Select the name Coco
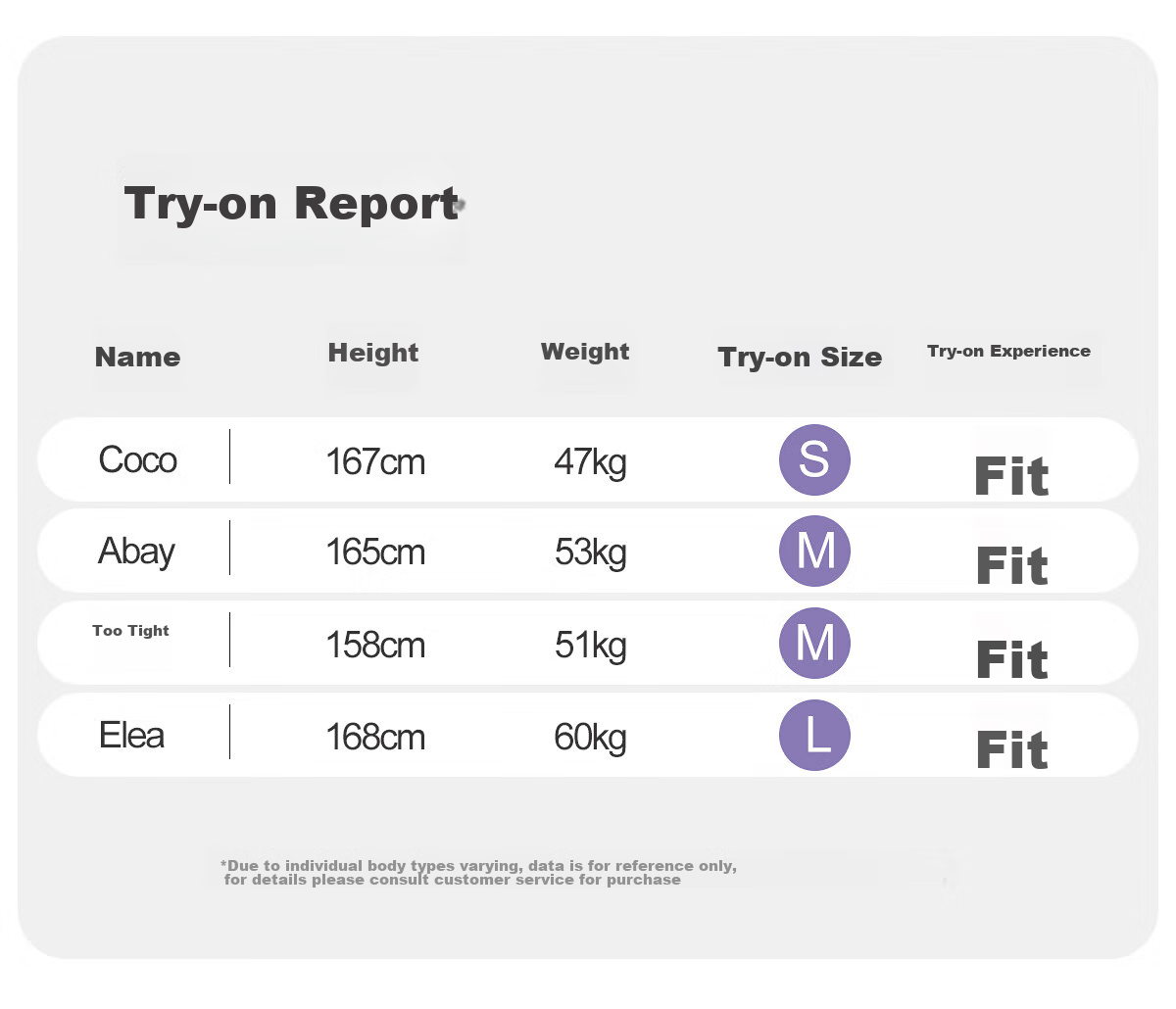The width and height of the screenshot is (1176, 1009). coord(137,459)
